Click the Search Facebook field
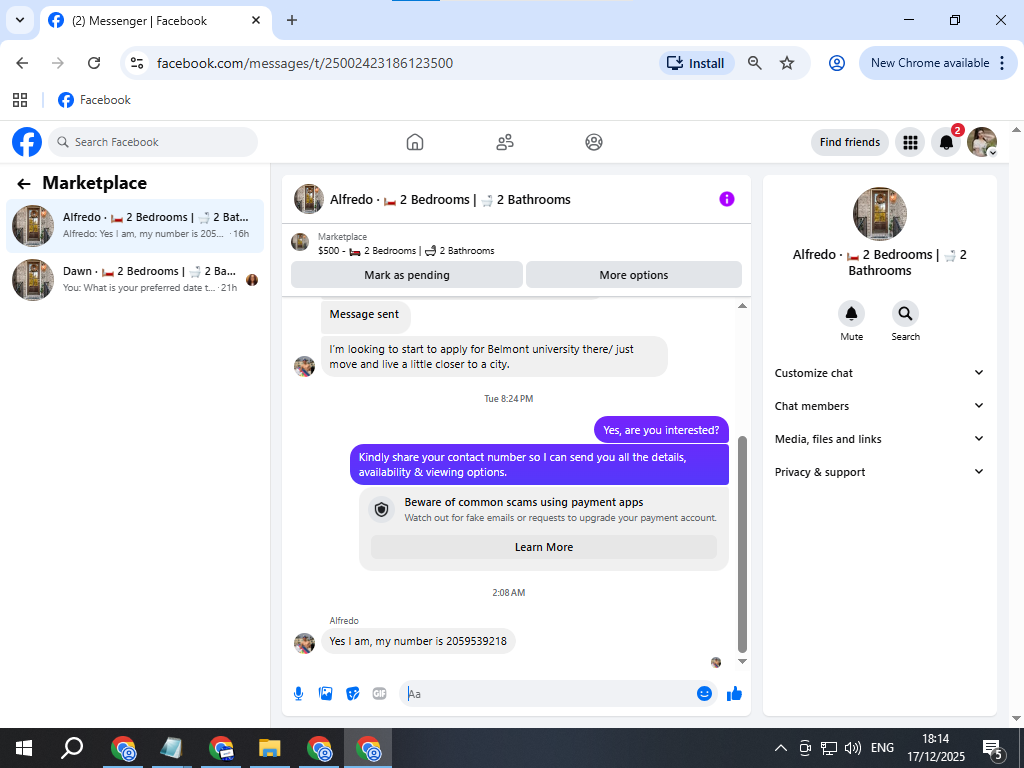This screenshot has height=768, width=1024. tap(153, 142)
